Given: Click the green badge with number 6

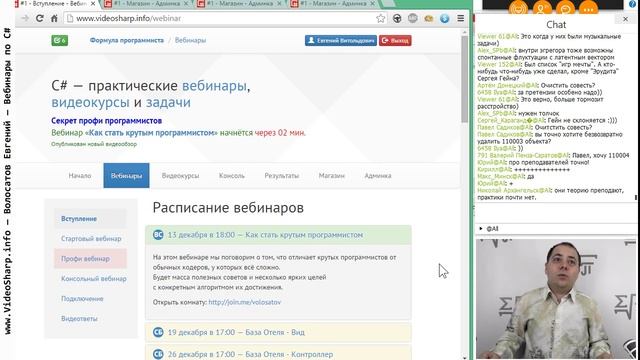Looking at the screenshot, I should pyautogui.click(x=60, y=40).
